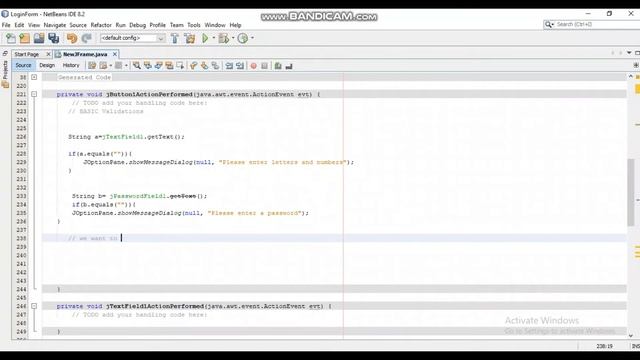
Task: Switch to the Start Page tab
Action: [x=27, y=54]
